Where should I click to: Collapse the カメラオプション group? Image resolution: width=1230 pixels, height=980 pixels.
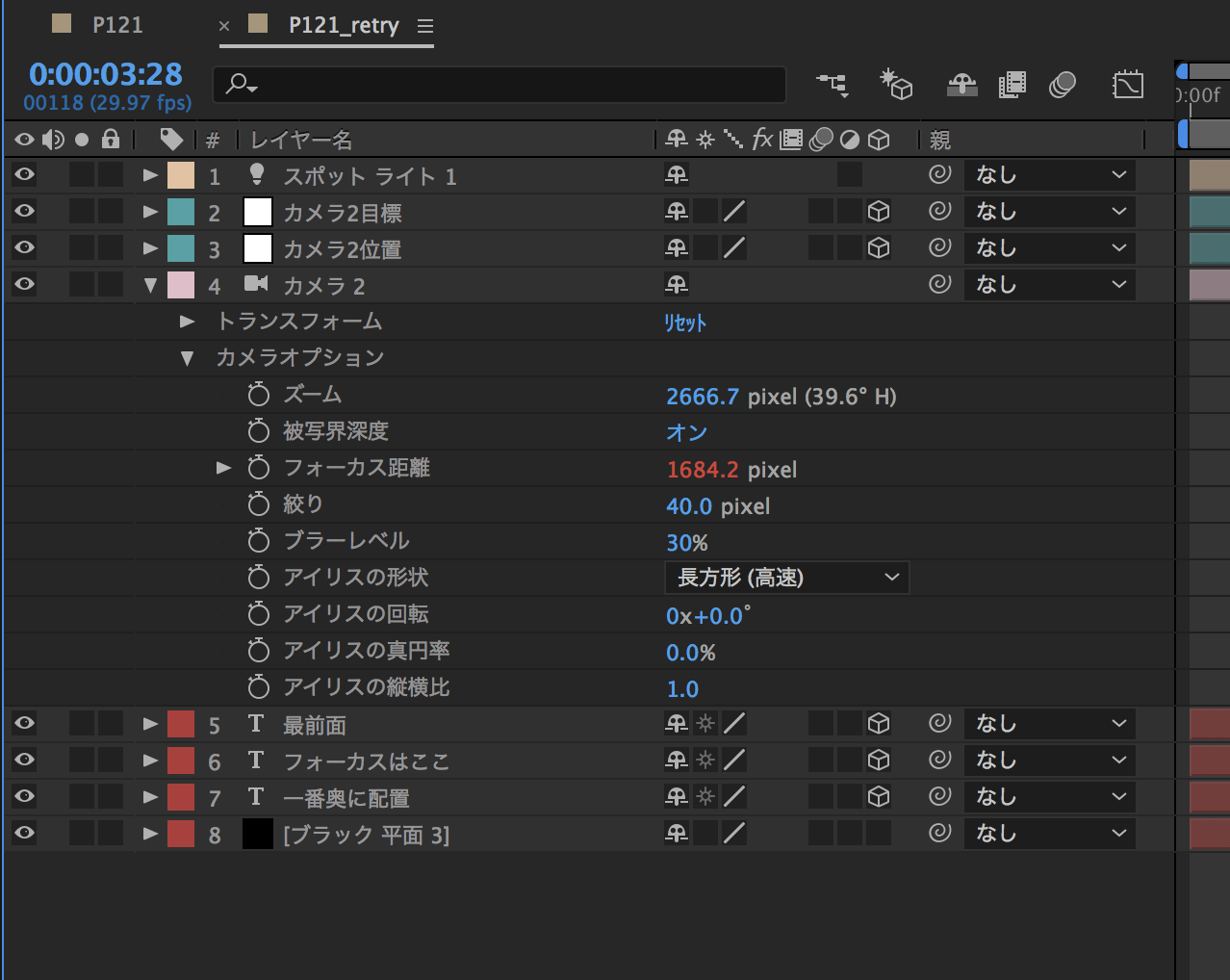(x=186, y=357)
